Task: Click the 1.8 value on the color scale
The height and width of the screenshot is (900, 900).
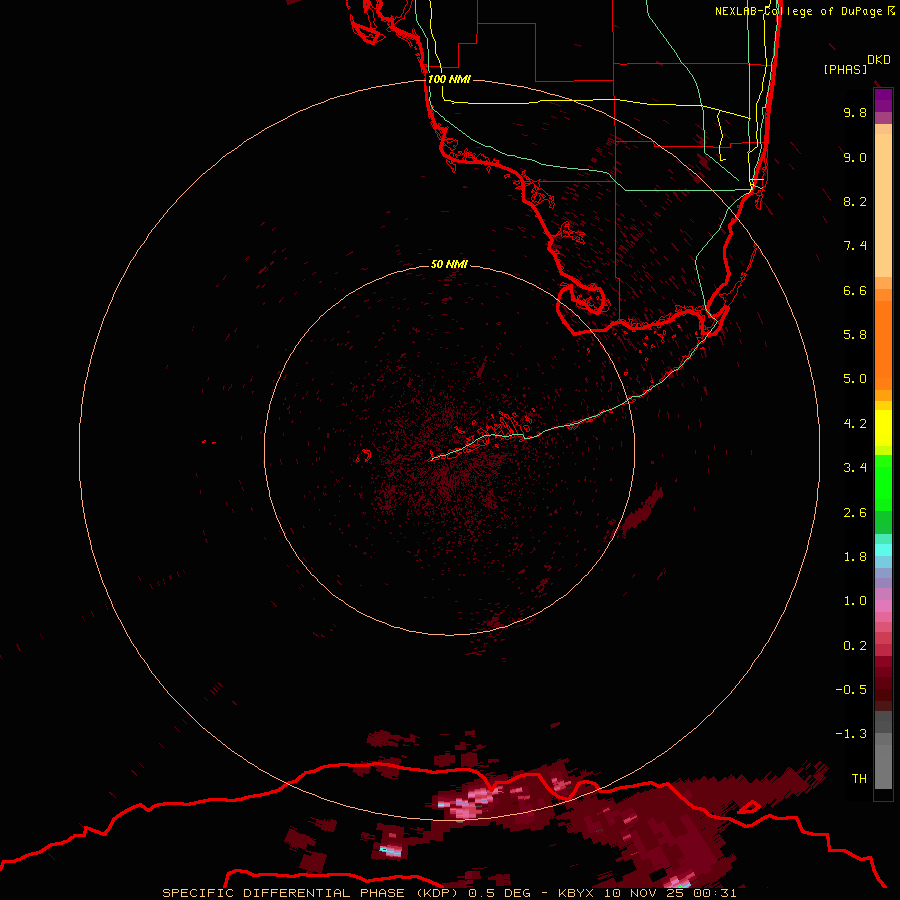Action: [855, 557]
